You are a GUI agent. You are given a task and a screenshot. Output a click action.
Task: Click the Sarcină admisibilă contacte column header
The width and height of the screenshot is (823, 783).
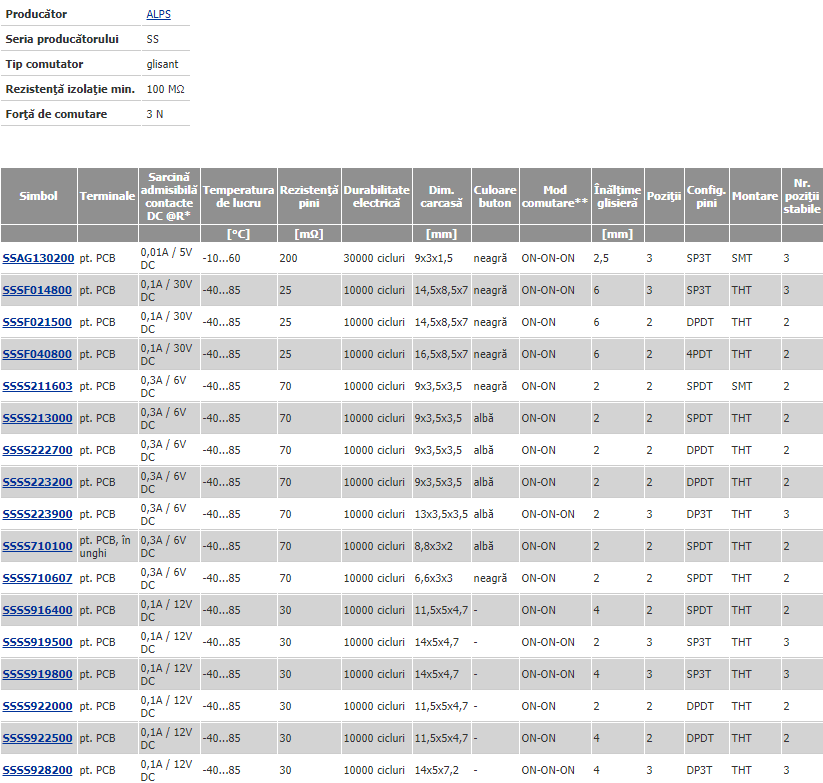click(x=169, y=196)
